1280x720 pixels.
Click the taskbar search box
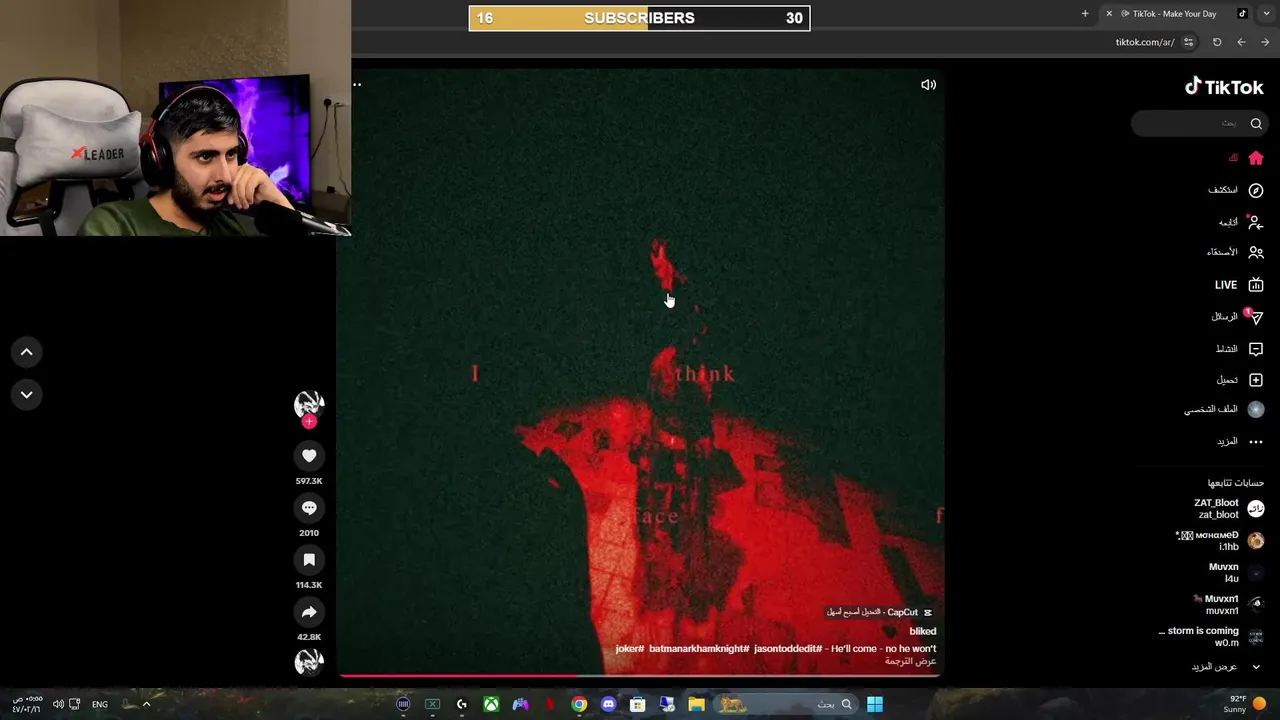pyautogui.click(x=787, y=704)
